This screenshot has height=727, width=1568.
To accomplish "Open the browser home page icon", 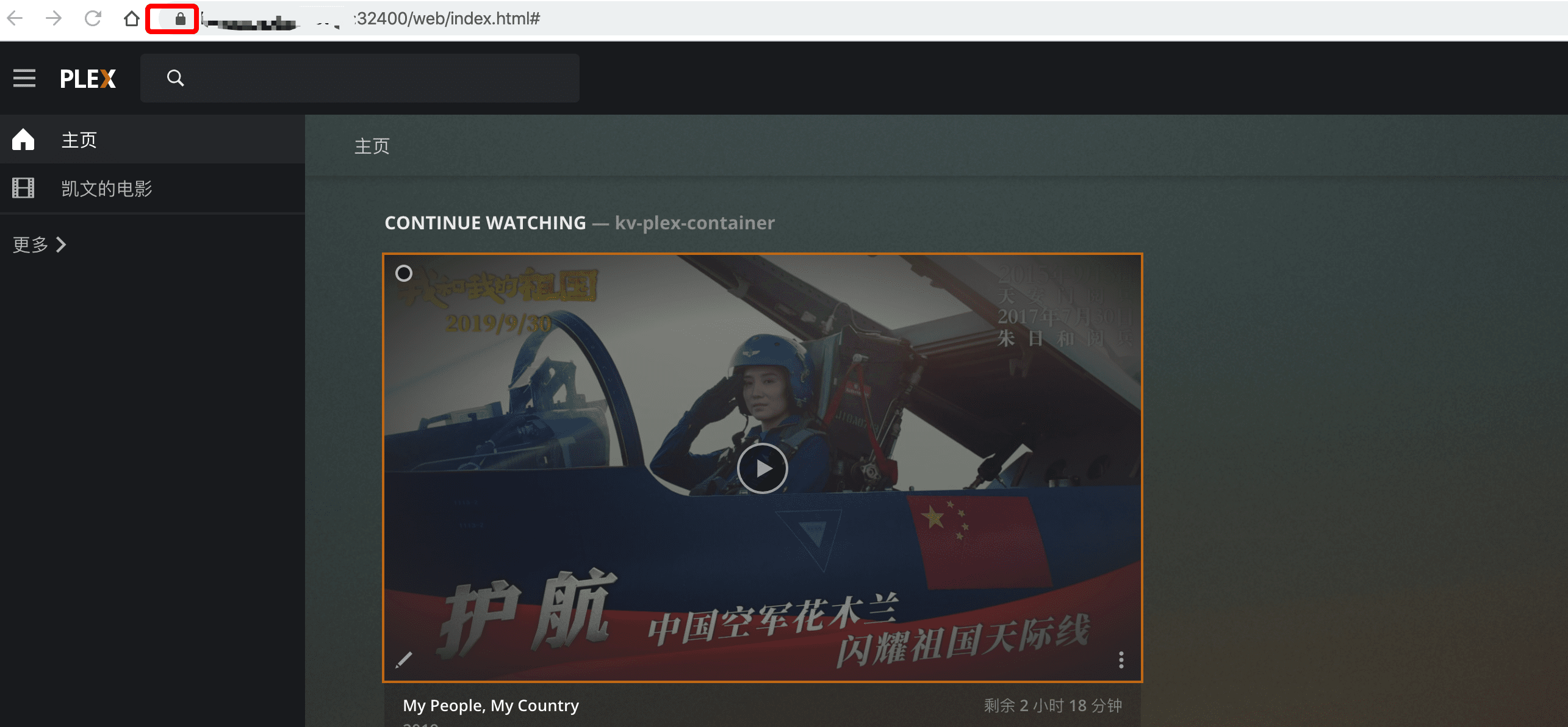I will click(131, 19).
